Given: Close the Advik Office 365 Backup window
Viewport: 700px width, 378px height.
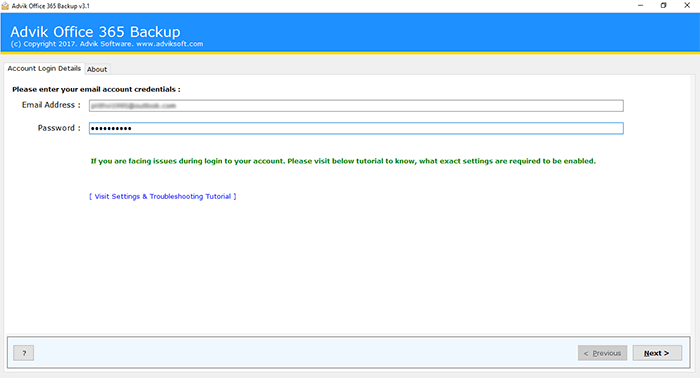Looking at the screenshot, I should point(687,6).
